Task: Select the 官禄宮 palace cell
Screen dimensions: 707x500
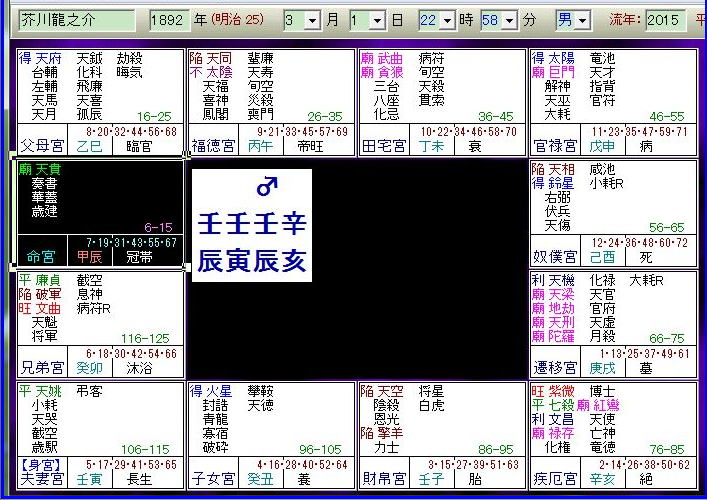Action: [x=612, y=102]
